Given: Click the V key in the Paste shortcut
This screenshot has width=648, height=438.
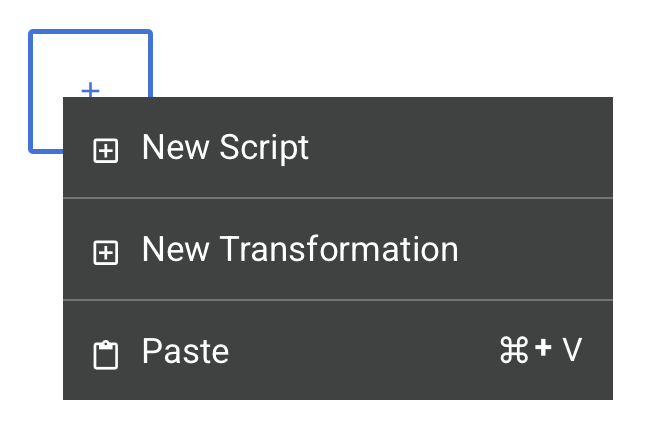Looking at the screenshot, I should click(x=572, y=350).
